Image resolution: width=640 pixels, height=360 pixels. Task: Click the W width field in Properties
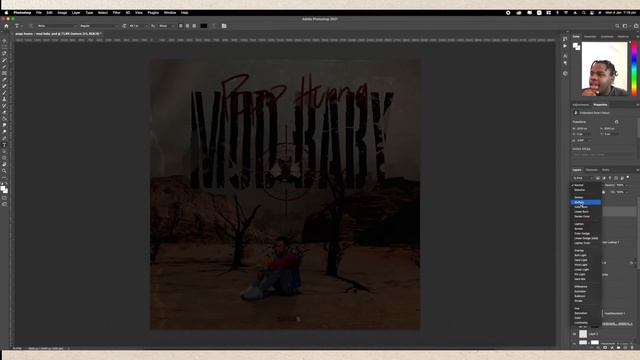(585, 129)
